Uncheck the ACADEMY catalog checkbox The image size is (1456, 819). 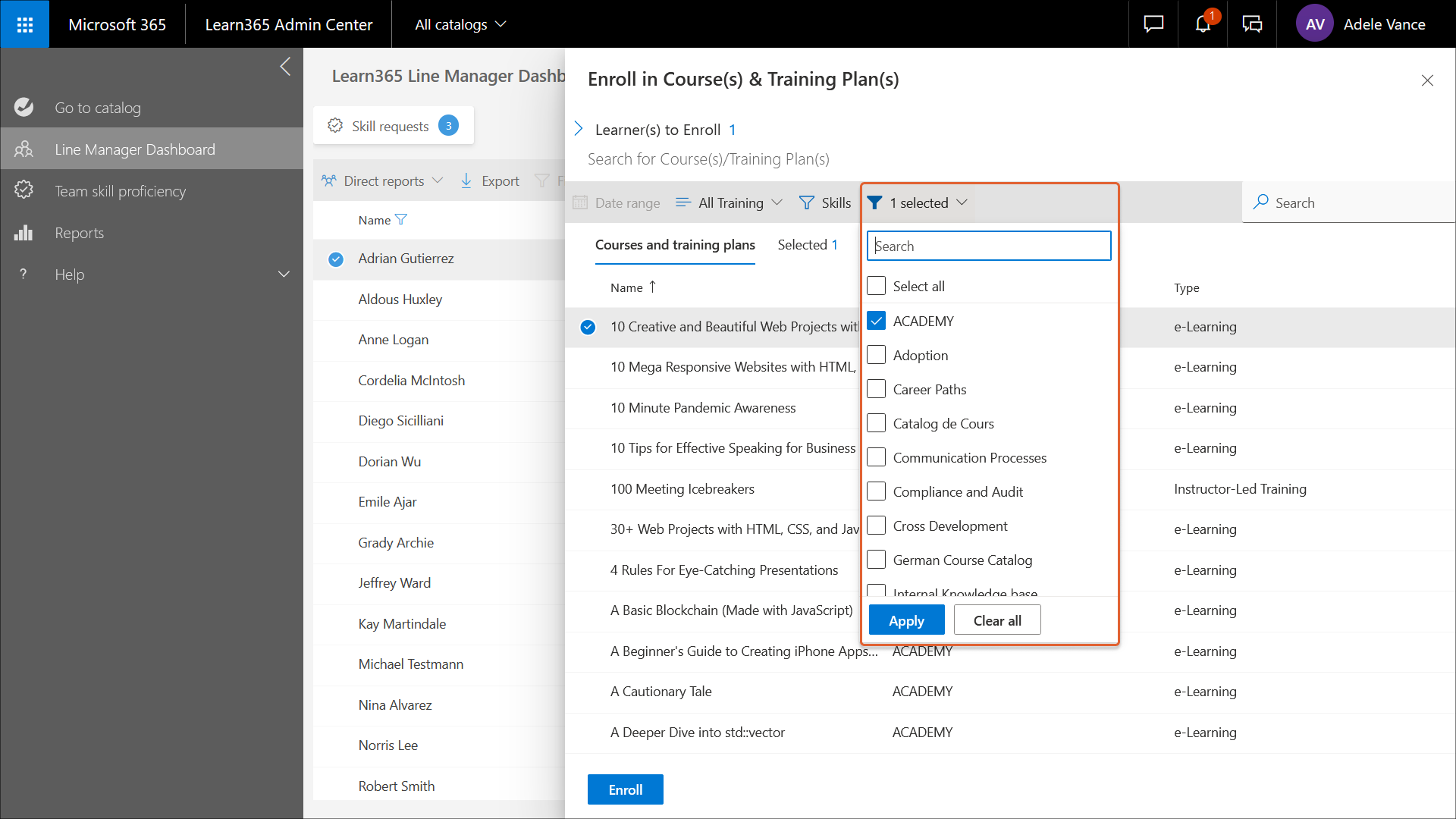(876, 321)
